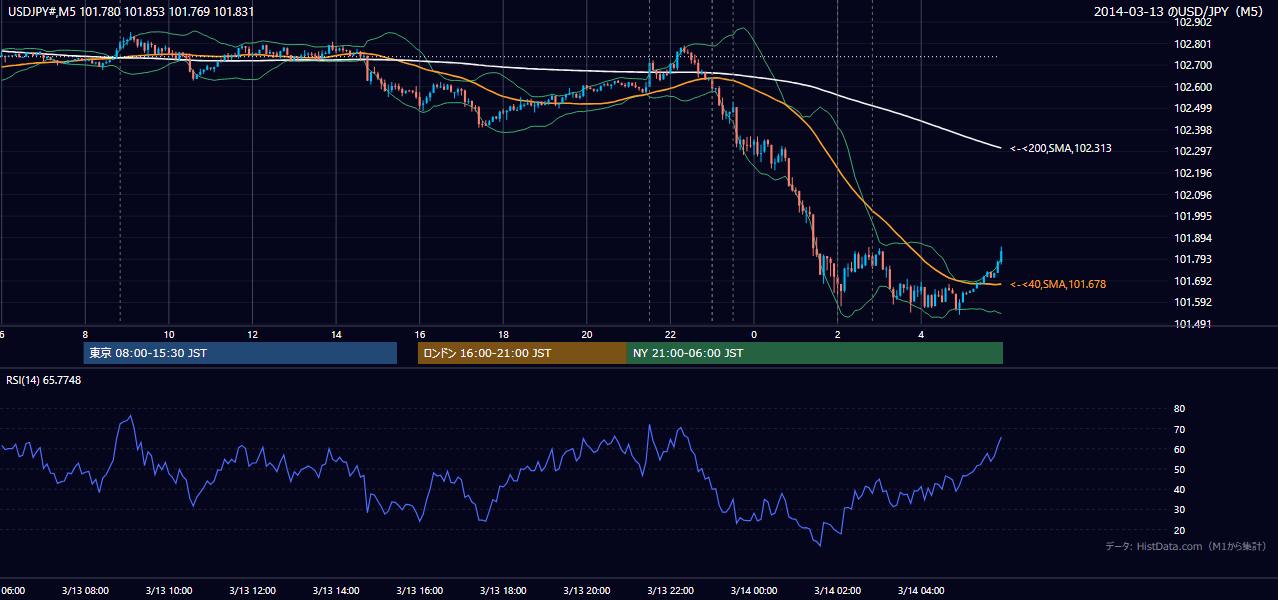The image size is (1278, 600).
Task: Click the hour label 4 under price chart
Action: tap(921, 335)
